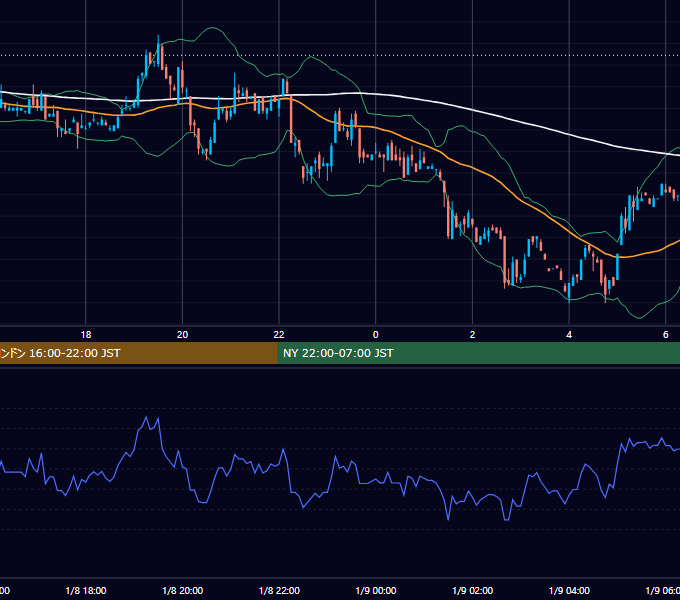Click the "1/9 04:00" date label

click(x=569, y=591)
